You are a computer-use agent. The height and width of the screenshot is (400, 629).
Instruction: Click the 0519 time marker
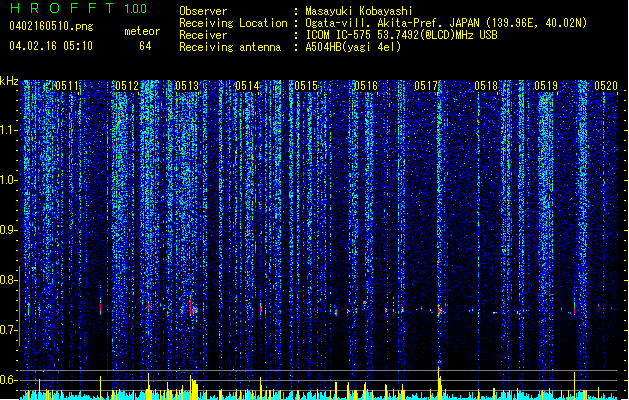pyautogui.click(x=546, y=86)
